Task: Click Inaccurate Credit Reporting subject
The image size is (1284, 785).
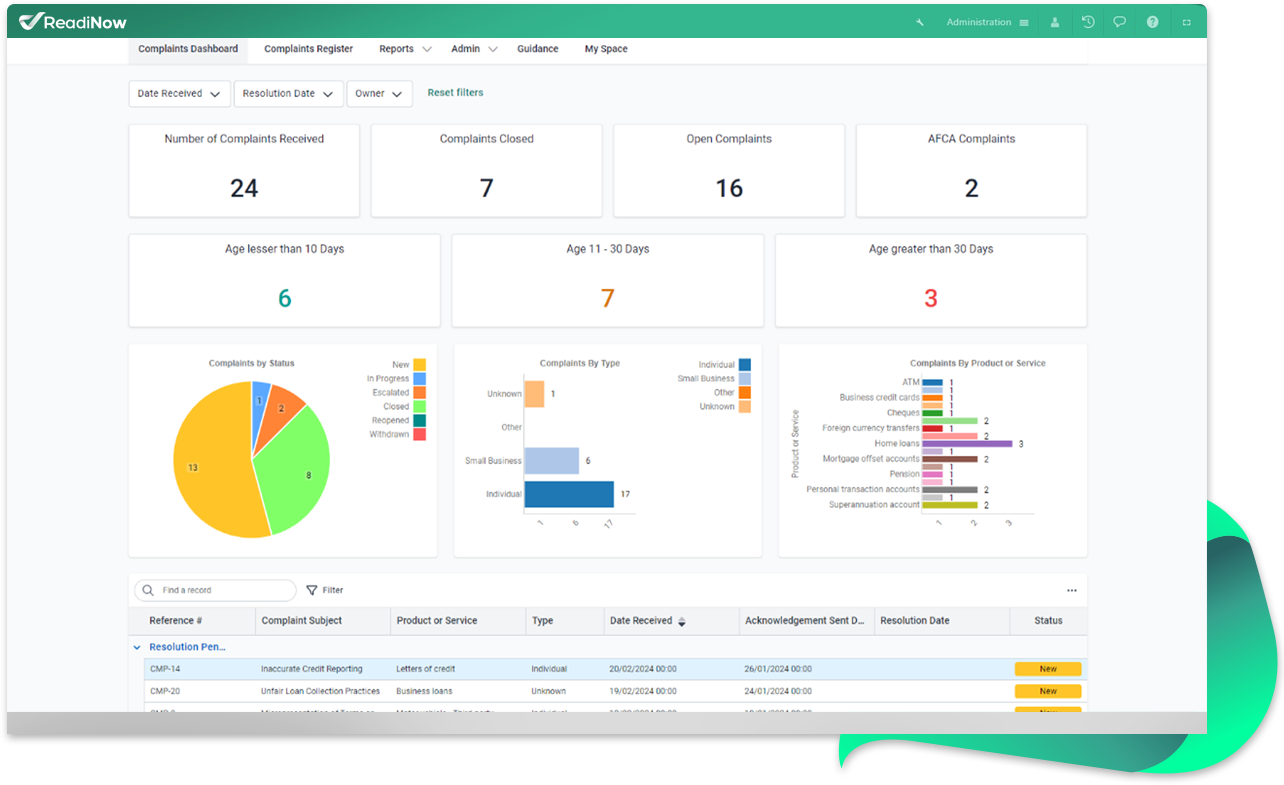Action: tap(312, 669)
